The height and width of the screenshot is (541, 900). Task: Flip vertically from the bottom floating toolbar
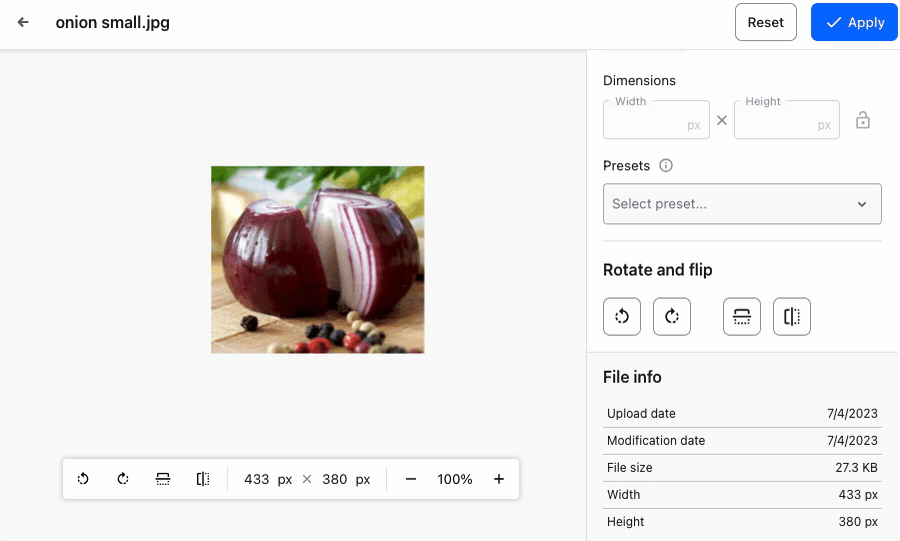163,479
